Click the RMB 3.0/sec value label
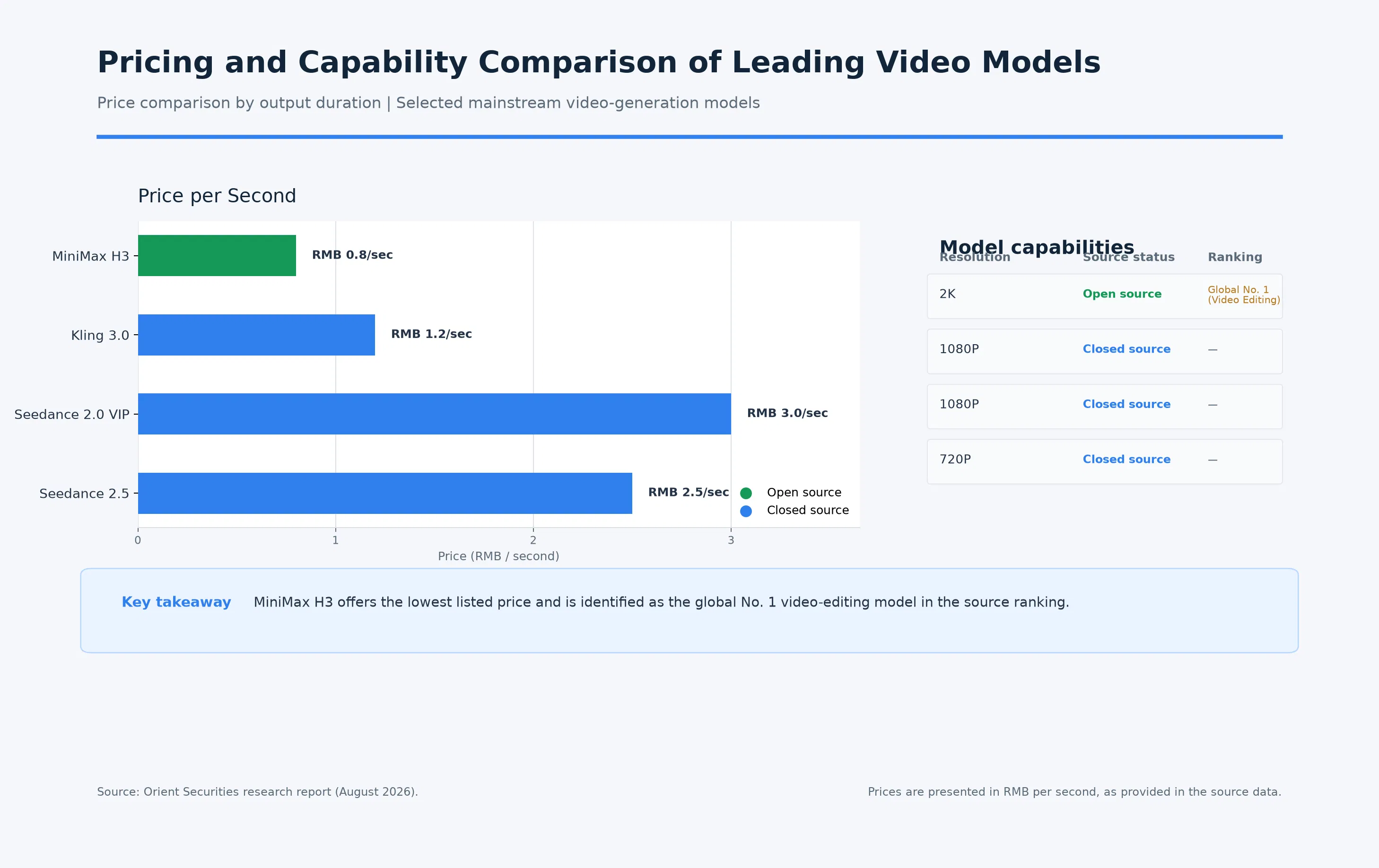 point(787,413)
